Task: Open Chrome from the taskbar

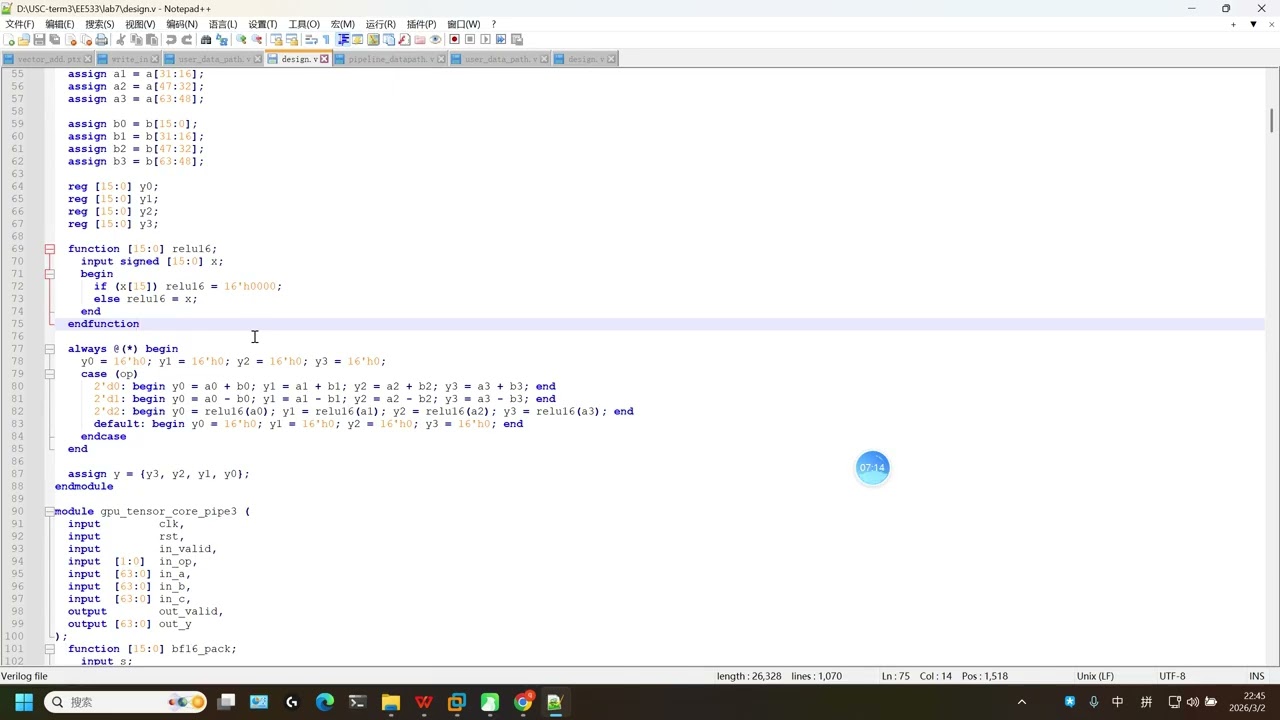Action: pos(523,702)
